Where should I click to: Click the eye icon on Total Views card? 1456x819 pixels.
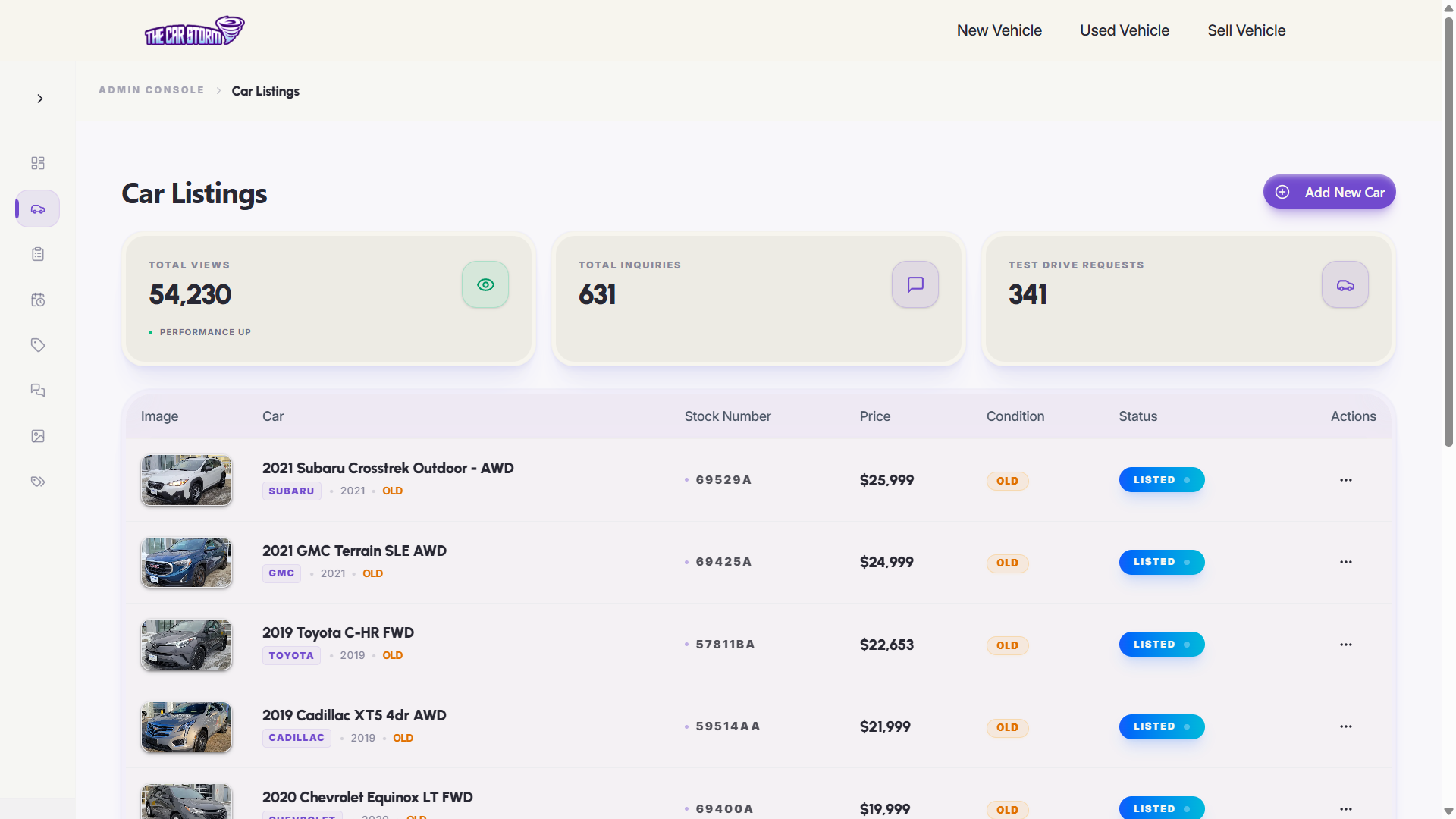pyautogui.click(x=485, y=284)
